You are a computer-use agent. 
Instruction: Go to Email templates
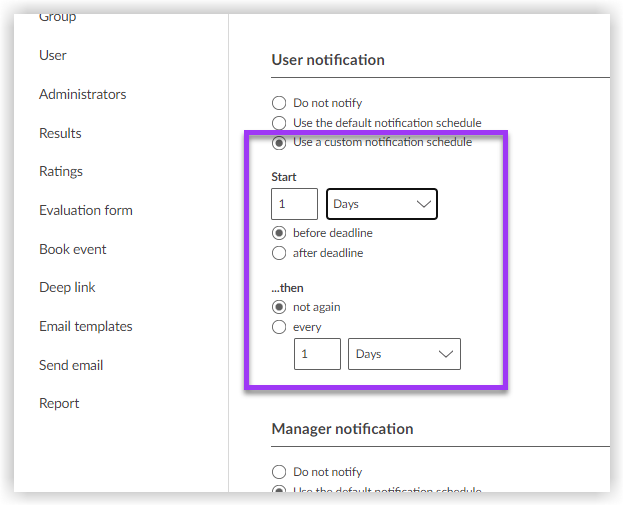[x=86, y=326]
